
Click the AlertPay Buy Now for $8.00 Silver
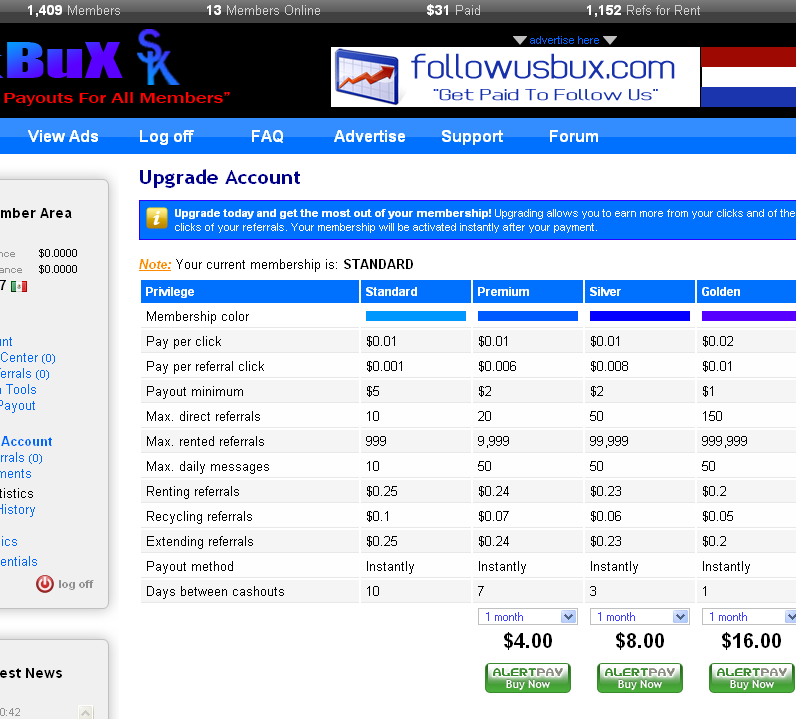640,678
